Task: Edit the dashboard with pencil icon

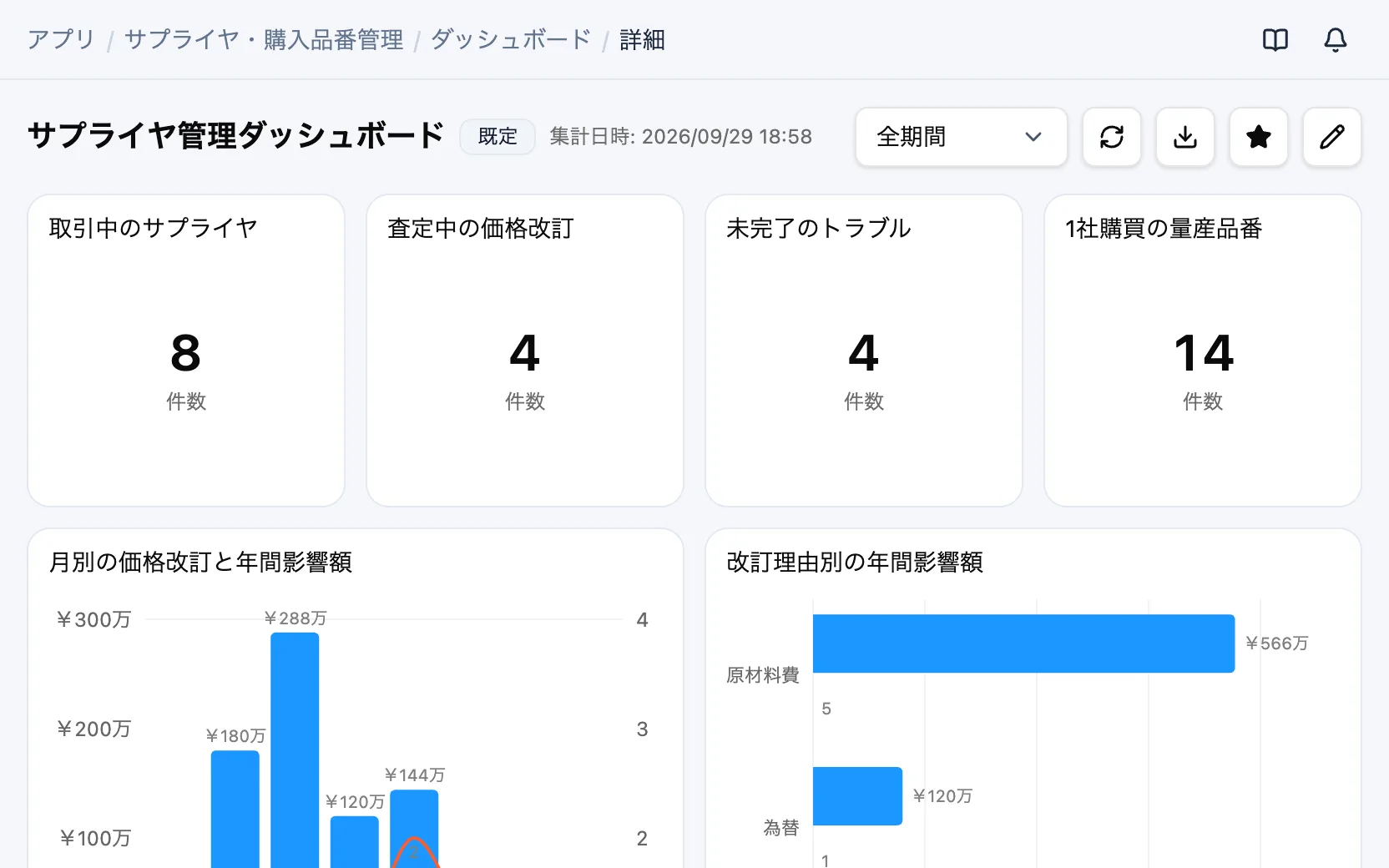Action: [1332, 137]
